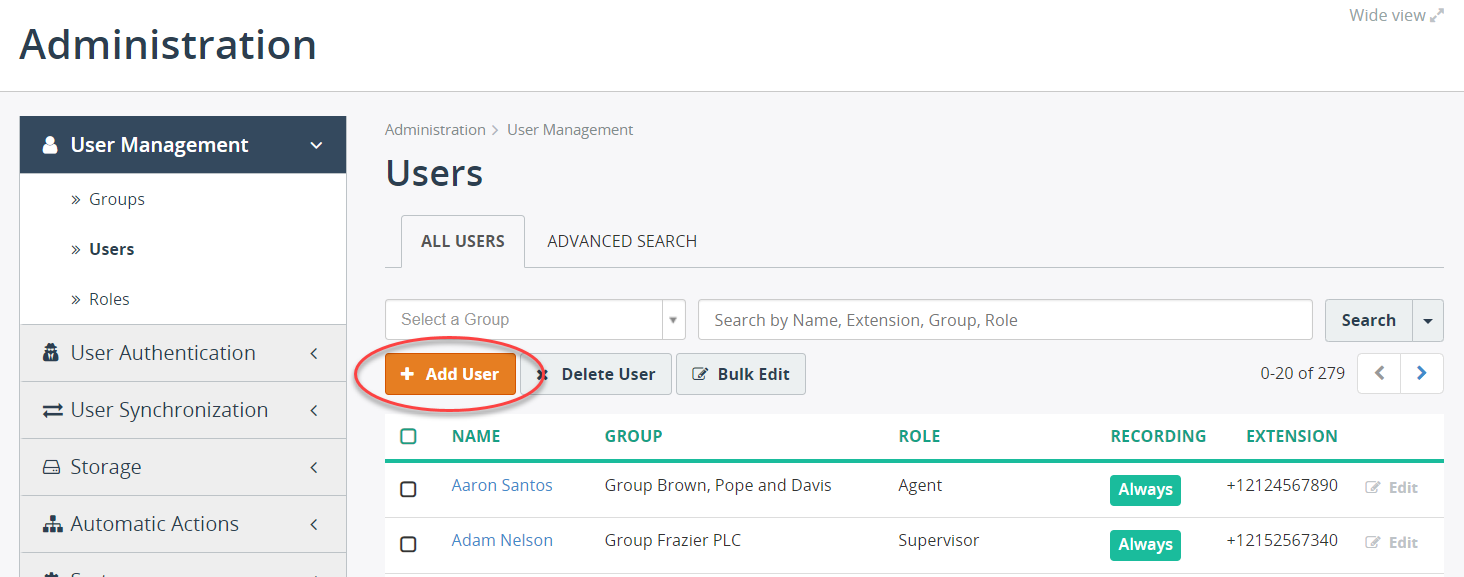Viewport: 1464px width, 577px height.
Task: Click the Administration breadcrumb link
Action: pyautogui.click(x=435, y=130)
